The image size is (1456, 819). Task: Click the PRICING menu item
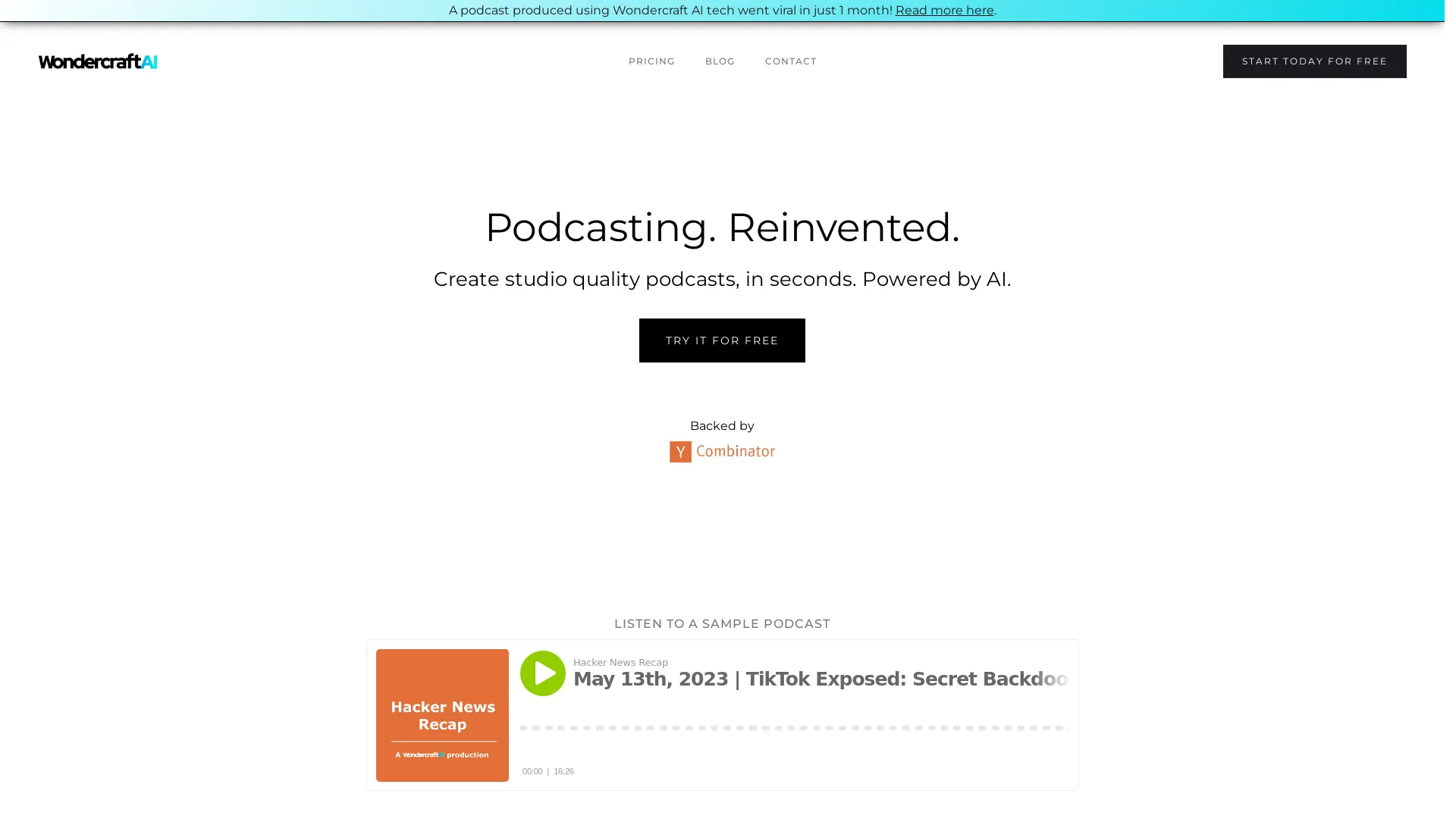pos(651,61)
